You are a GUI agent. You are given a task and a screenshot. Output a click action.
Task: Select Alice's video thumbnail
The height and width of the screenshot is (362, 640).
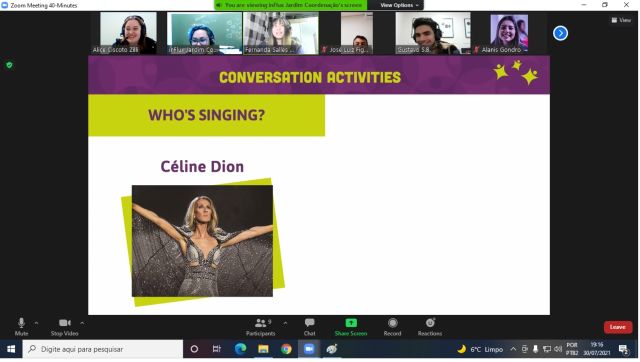[128, 33]
